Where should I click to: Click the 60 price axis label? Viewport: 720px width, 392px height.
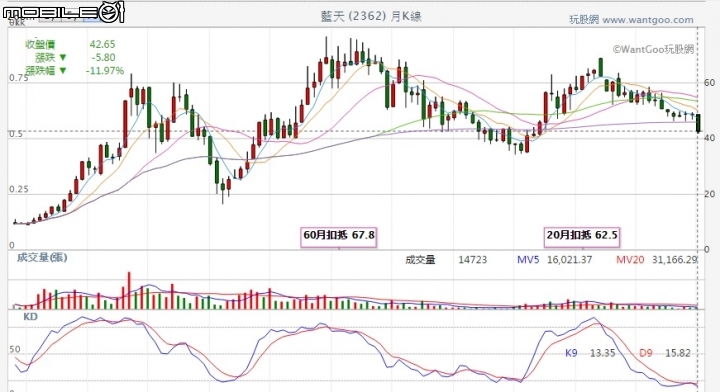[x=709, y=83]
